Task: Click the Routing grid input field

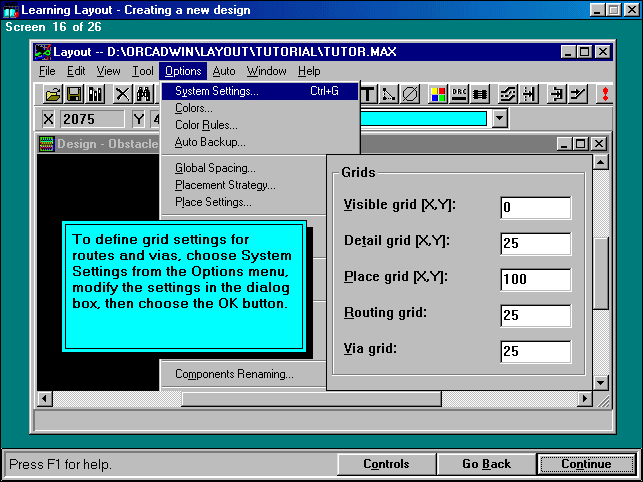Action: pyautogui.click(x=535, y=316)
